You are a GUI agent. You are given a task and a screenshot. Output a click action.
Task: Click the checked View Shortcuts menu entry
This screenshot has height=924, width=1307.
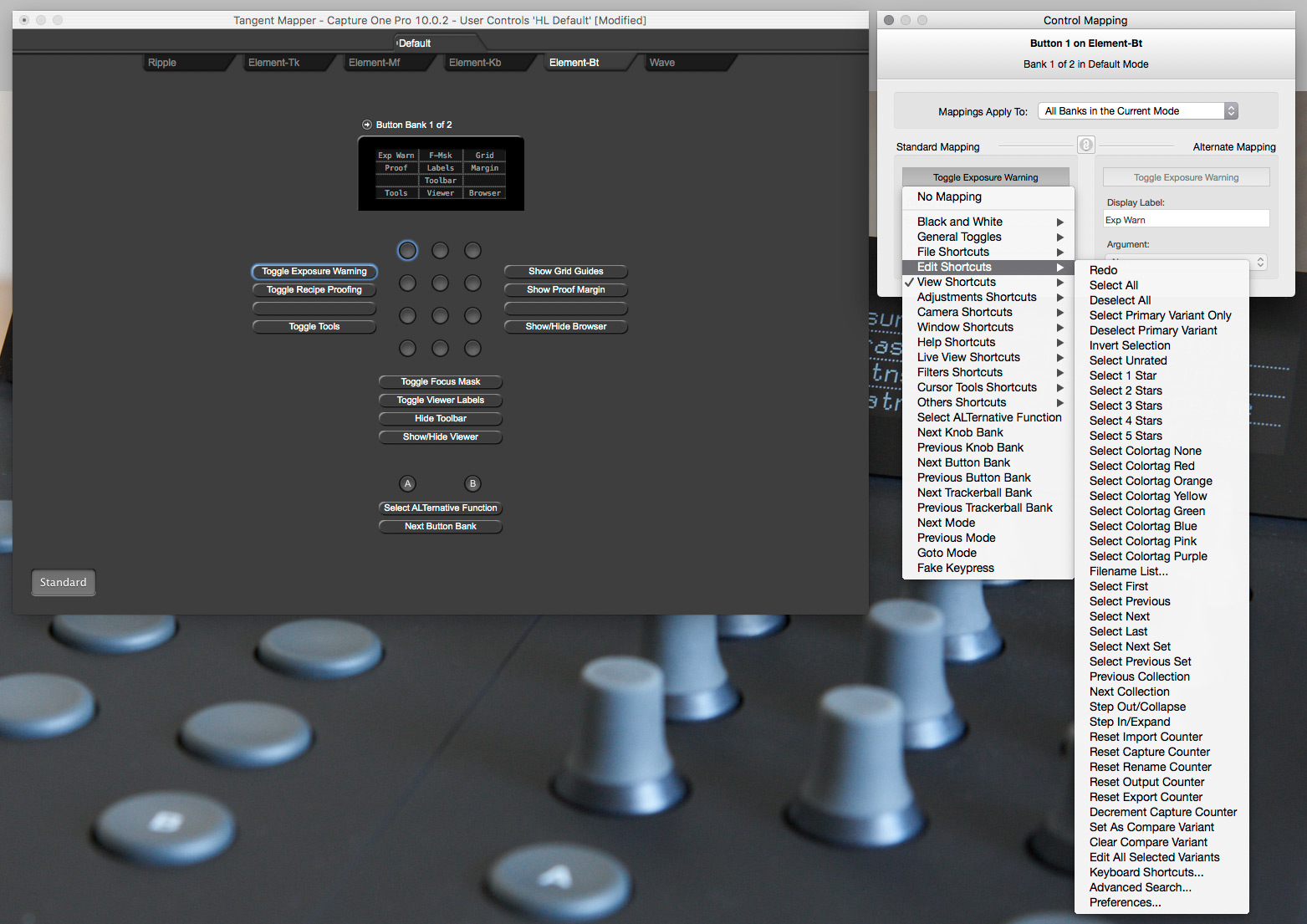[958, 282]
